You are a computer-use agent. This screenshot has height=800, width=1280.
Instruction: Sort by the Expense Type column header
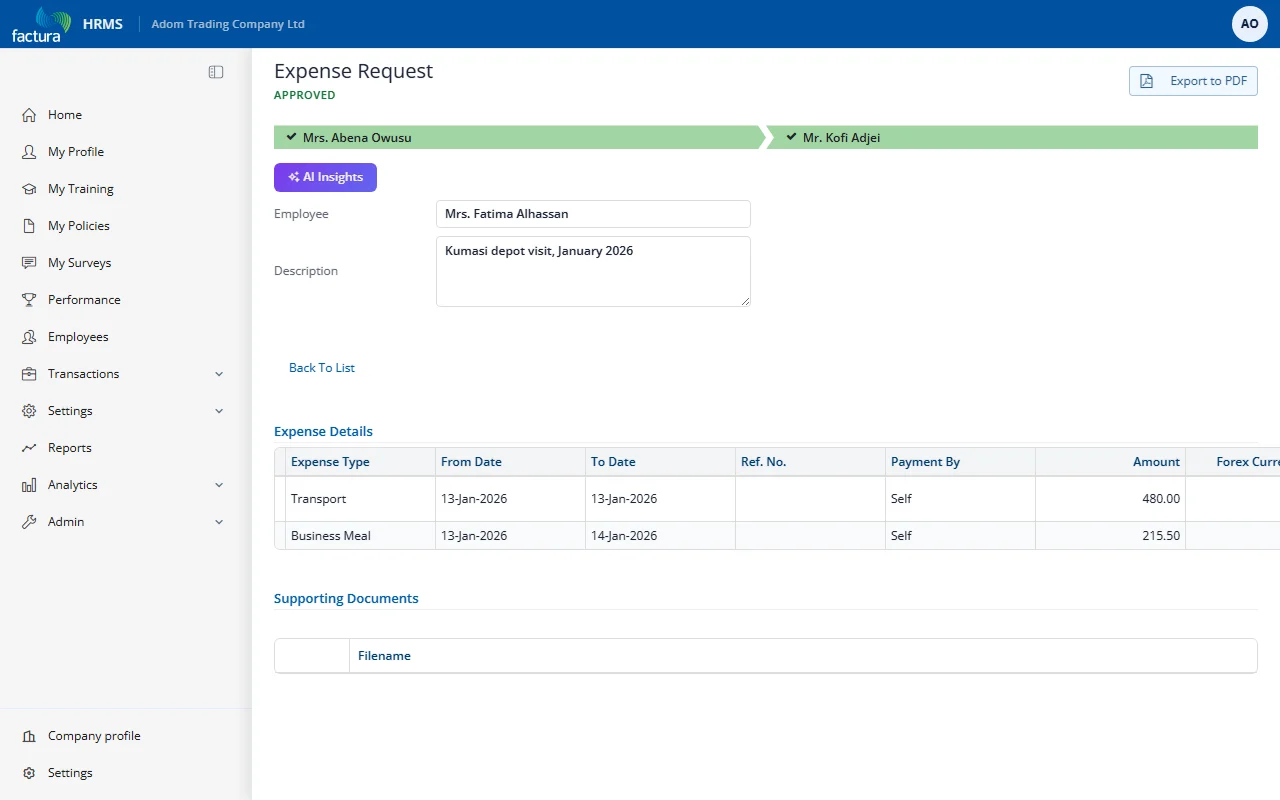tap(360, 462)
